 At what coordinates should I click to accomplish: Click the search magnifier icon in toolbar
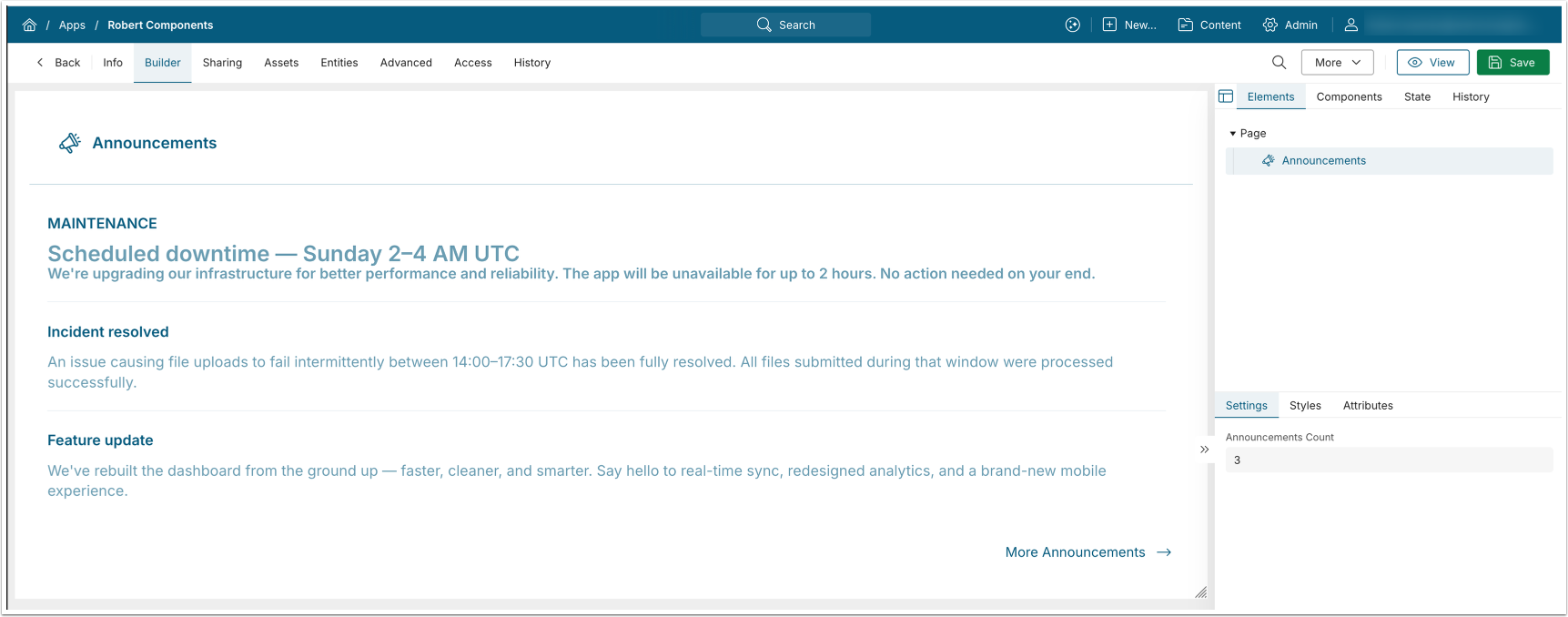coord(1279,63)
